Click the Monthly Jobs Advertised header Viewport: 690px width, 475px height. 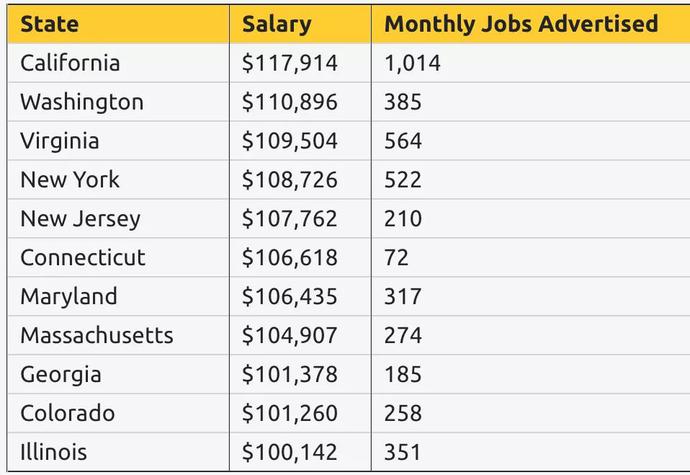pos(521,24)
